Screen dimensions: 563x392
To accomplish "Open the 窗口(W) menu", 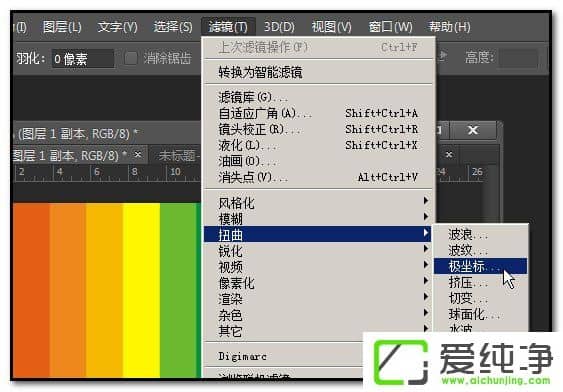I will click(x=390, y=27).
